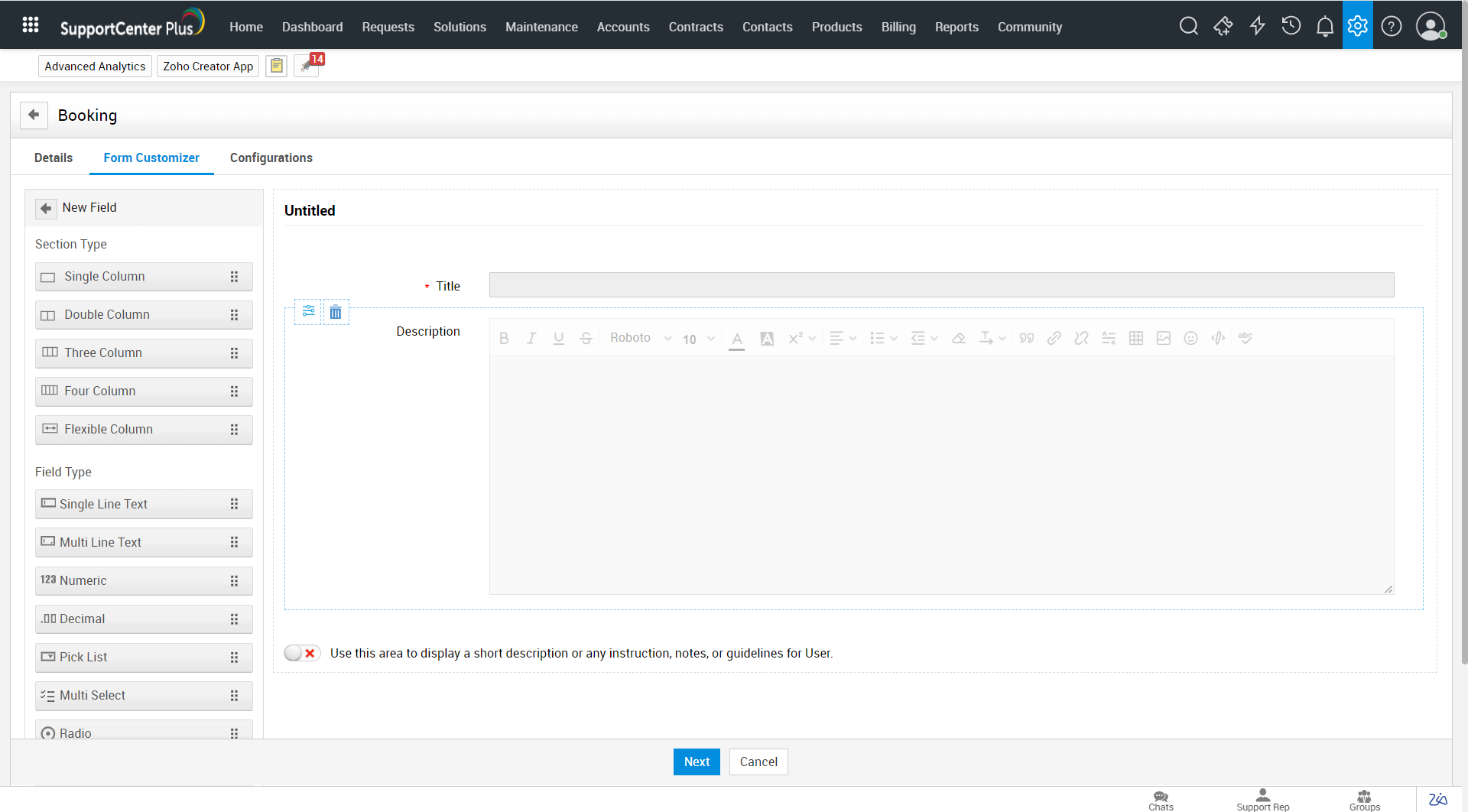Image resolution: width=1468 pixels, height=812 pixels.
Task: Click the insert table icon in editor
Action: pos(1135,338)
